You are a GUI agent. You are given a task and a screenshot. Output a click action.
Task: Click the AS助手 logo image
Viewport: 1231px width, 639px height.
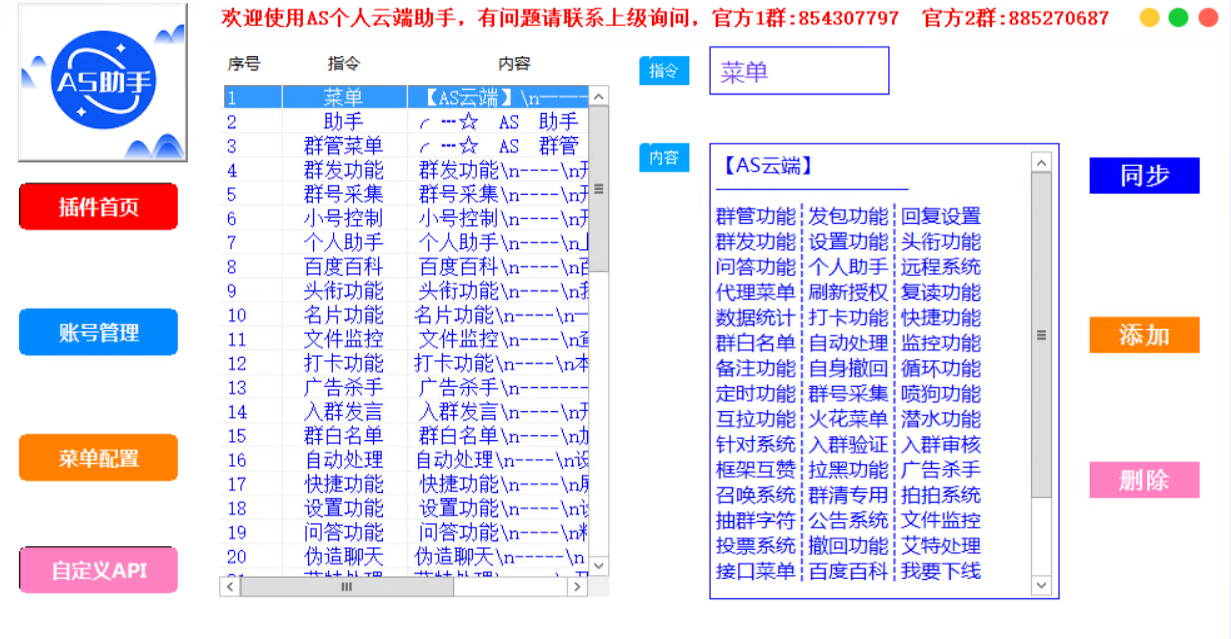[x=102, y=82]
